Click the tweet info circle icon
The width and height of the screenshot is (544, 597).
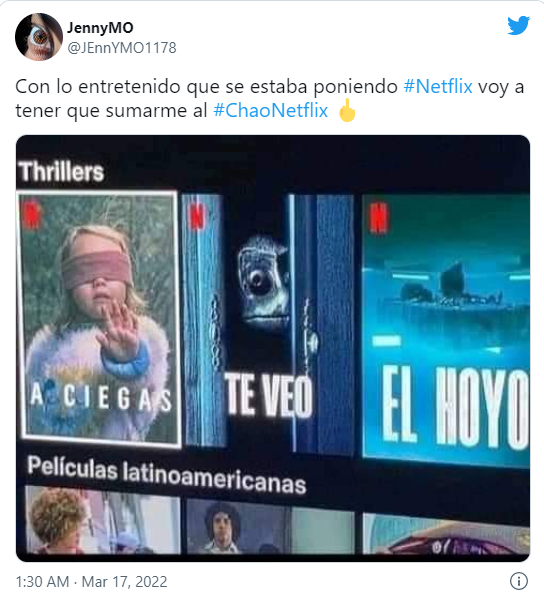click(518, 581)
